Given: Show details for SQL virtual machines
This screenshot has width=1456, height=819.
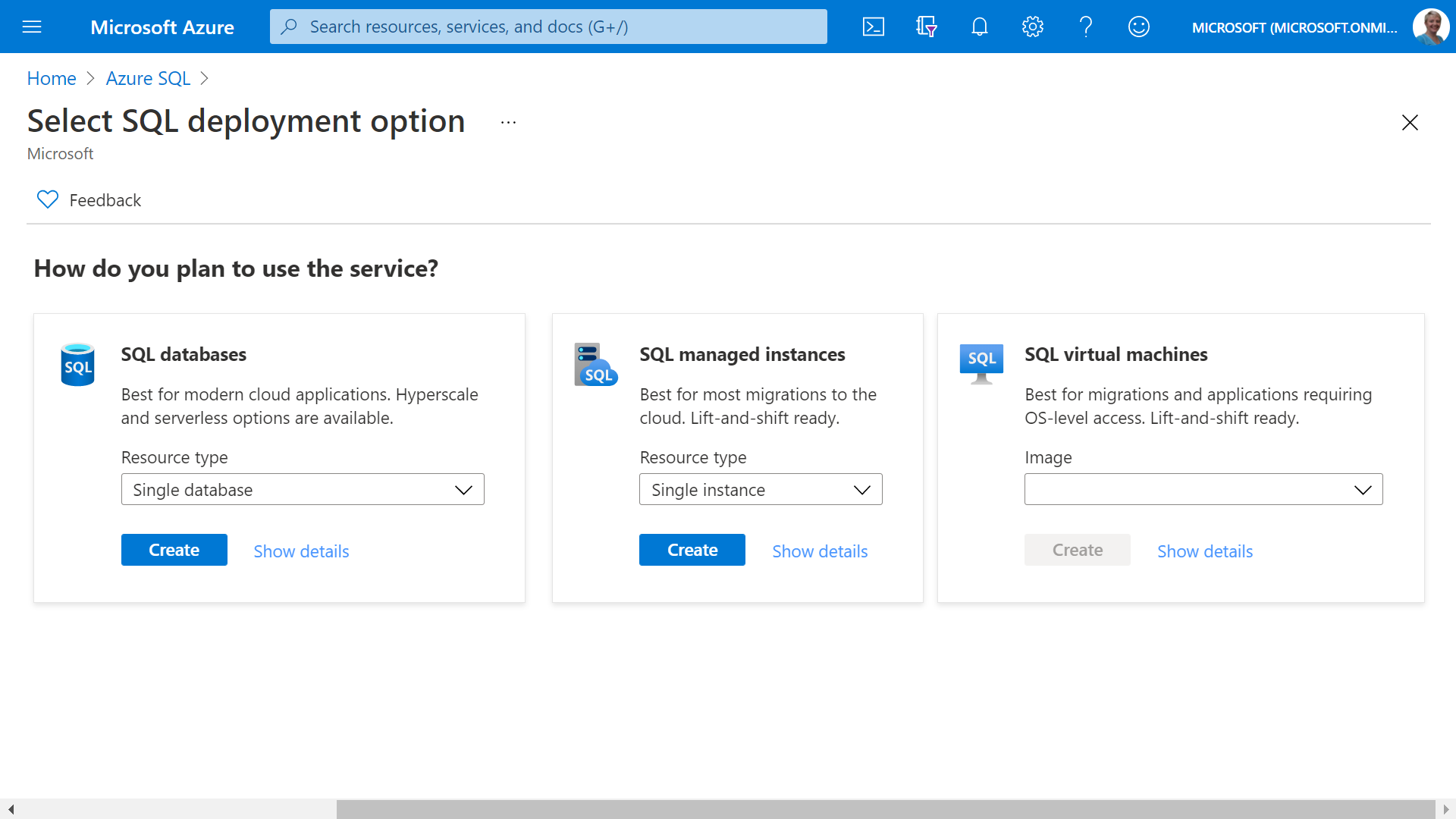Looking at the screenshot, I should 1204,551.
